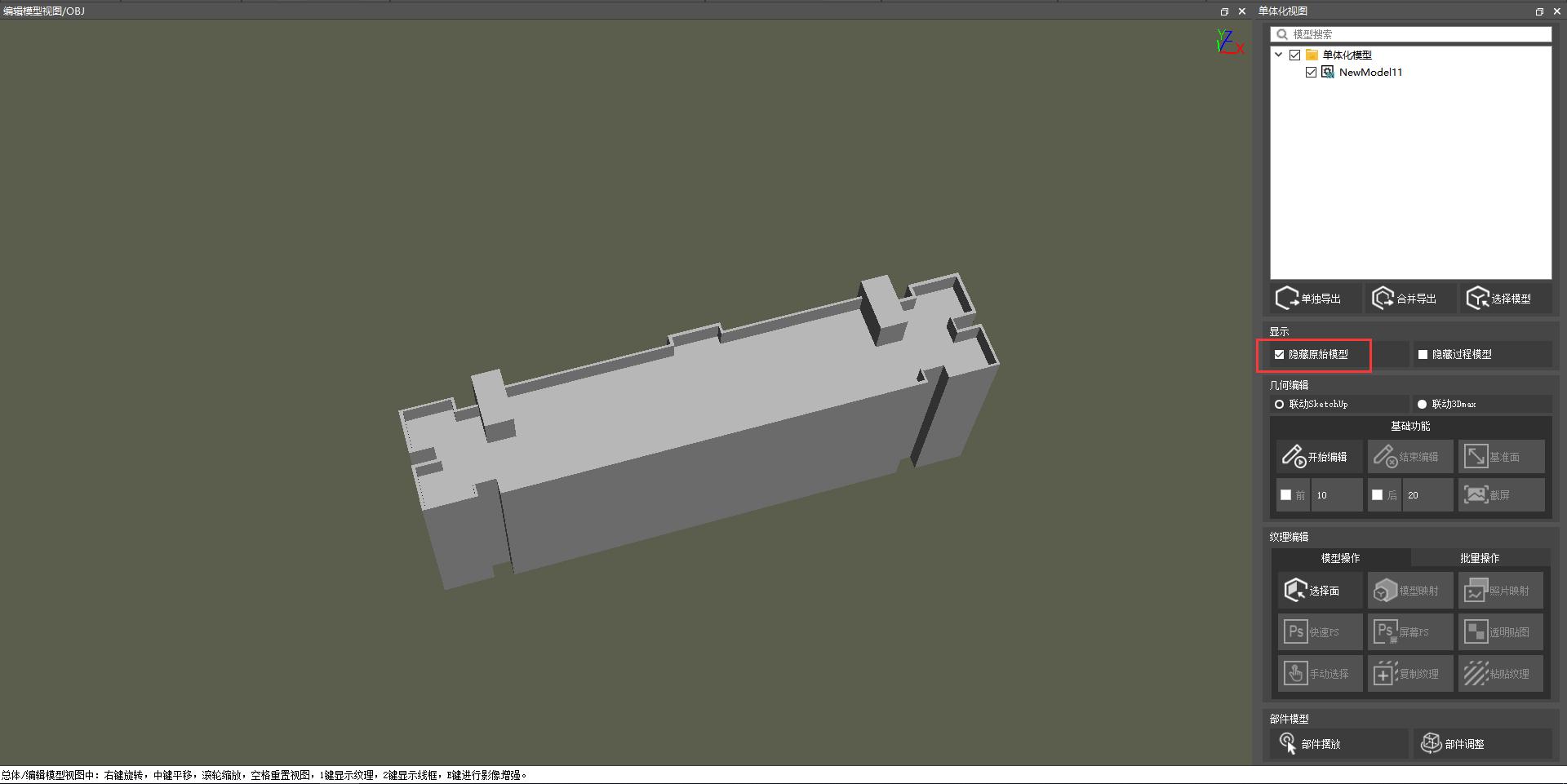Viewport: 1567px width, 784px height.
Task: Float the 单体化视图 panel
Action: [1539, 11]
